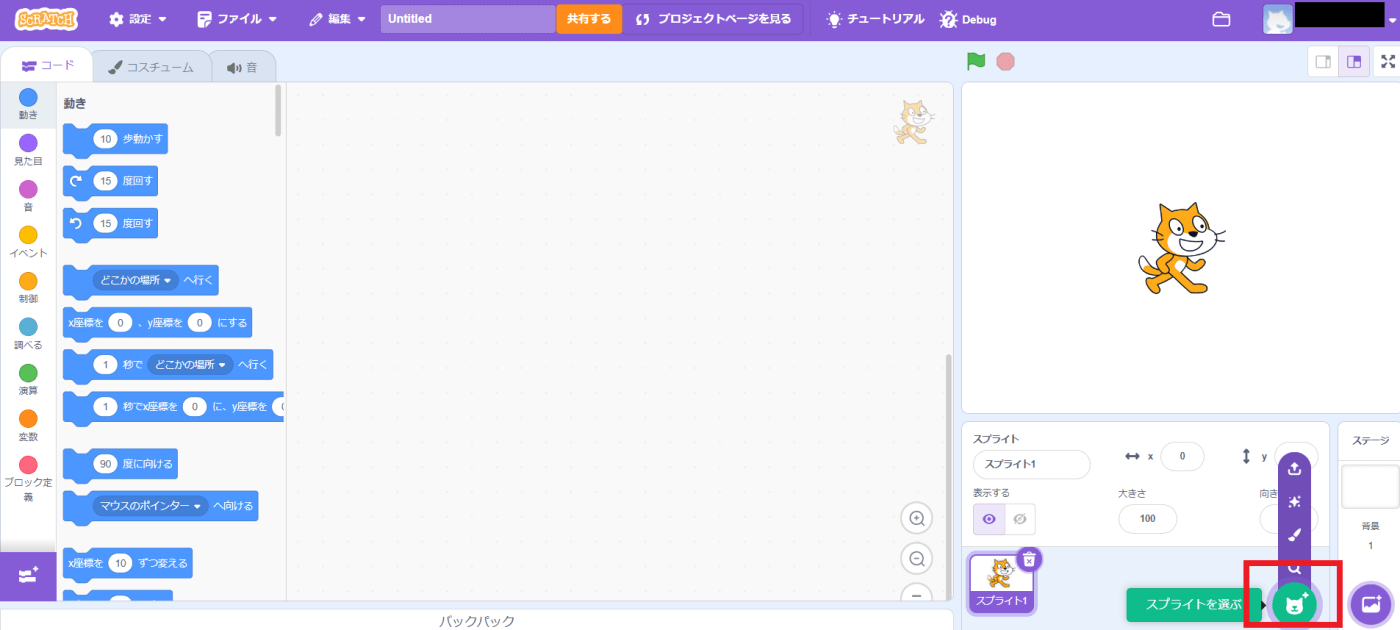Paint a new sprite brush icon
Screen dimensions: 1400x630
(x=1294, y=535)
